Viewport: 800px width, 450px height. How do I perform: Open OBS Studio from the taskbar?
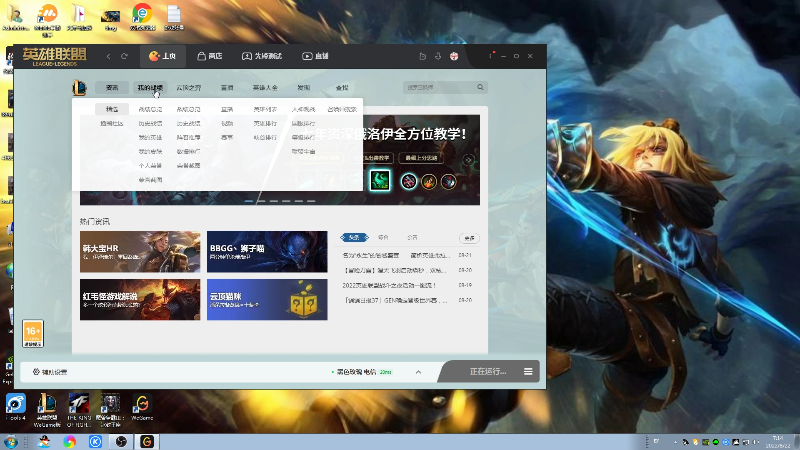(x=121, y=441)
